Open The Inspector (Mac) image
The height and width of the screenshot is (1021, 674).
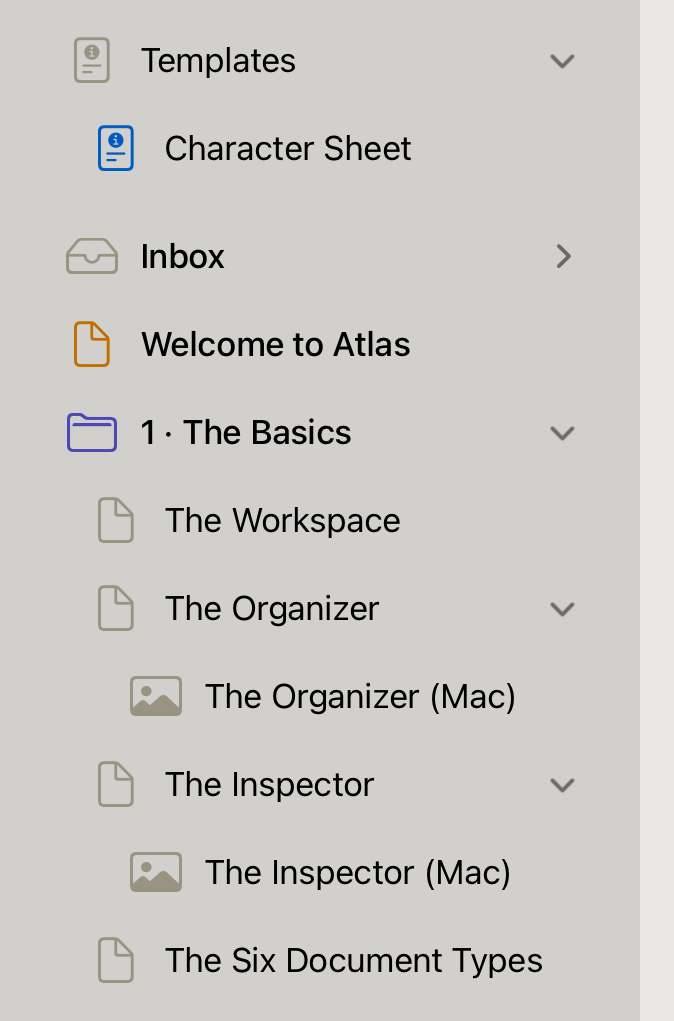click(358, 872)
